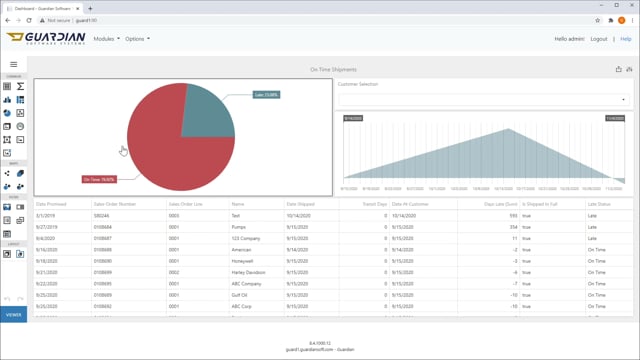
Task: Click the Logout link
Action: pyautogui.click(x=599, y=39)
